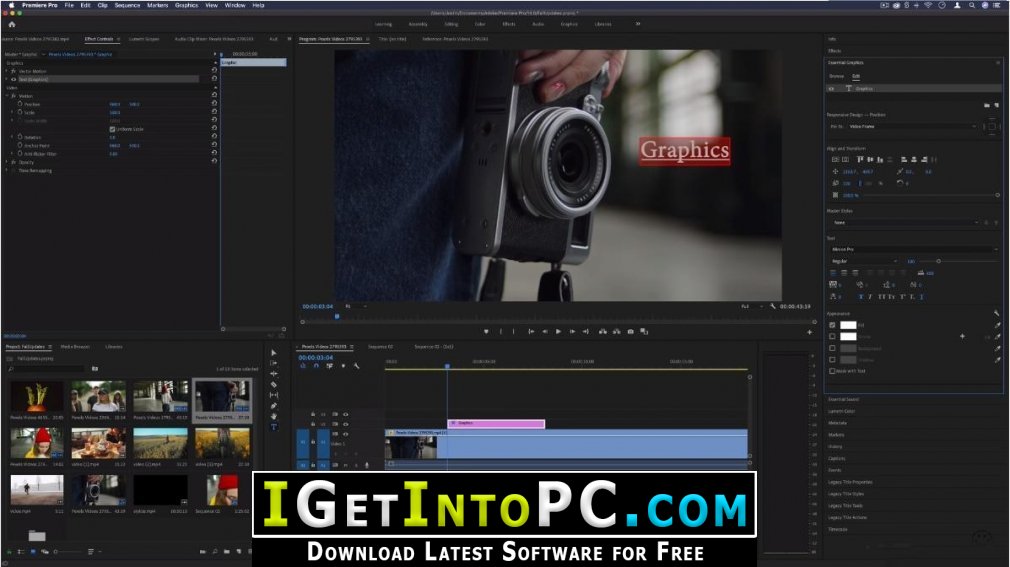Image resolution: width=1010 pixels, height=567 pixels.
Task: Expand the Opacity effect section
Action: [6, 162]
